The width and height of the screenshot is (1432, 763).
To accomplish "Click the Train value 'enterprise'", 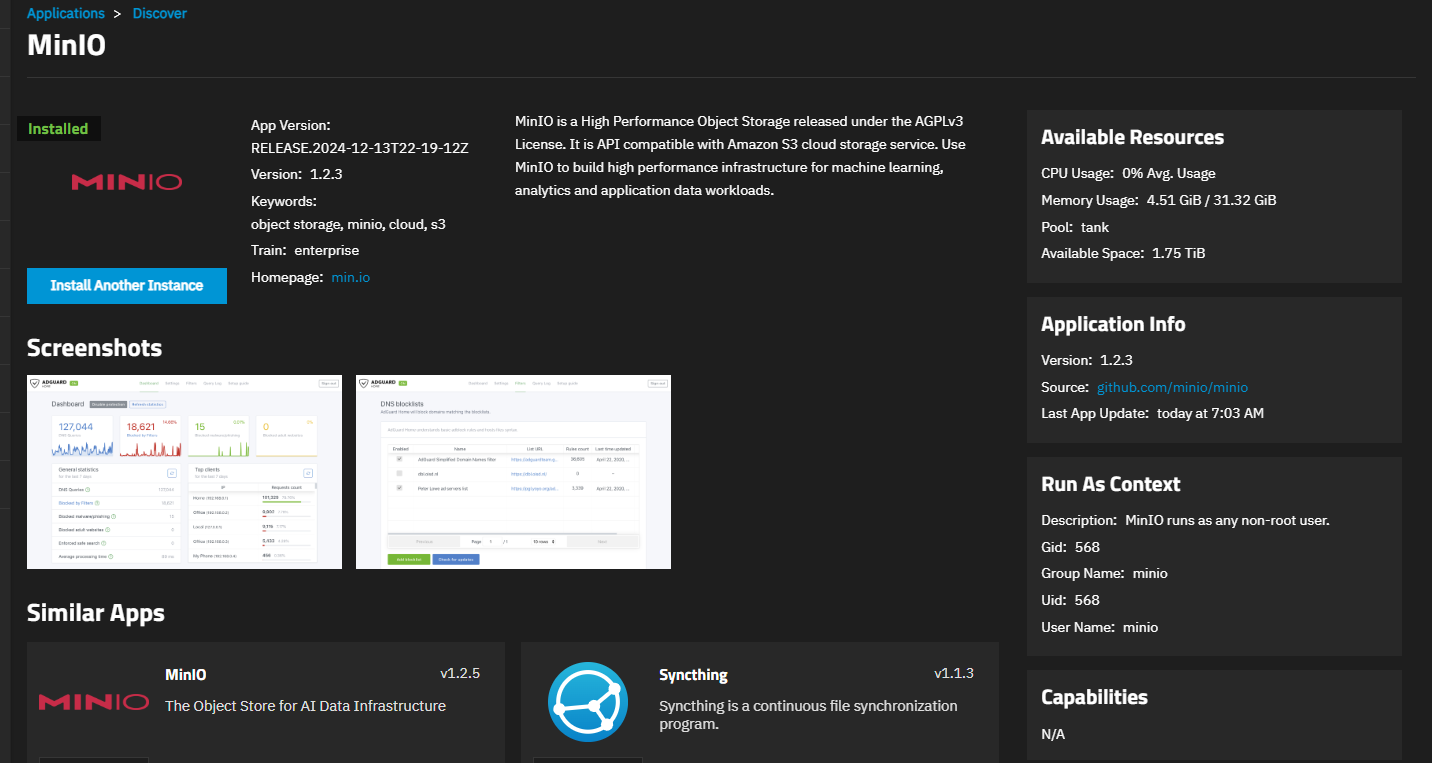I will click(326, 250).
